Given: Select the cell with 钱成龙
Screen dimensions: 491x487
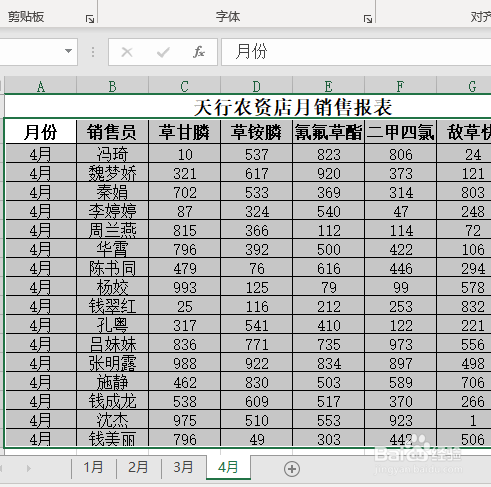Looking at the screenshot, I should [x=113, y=401].
